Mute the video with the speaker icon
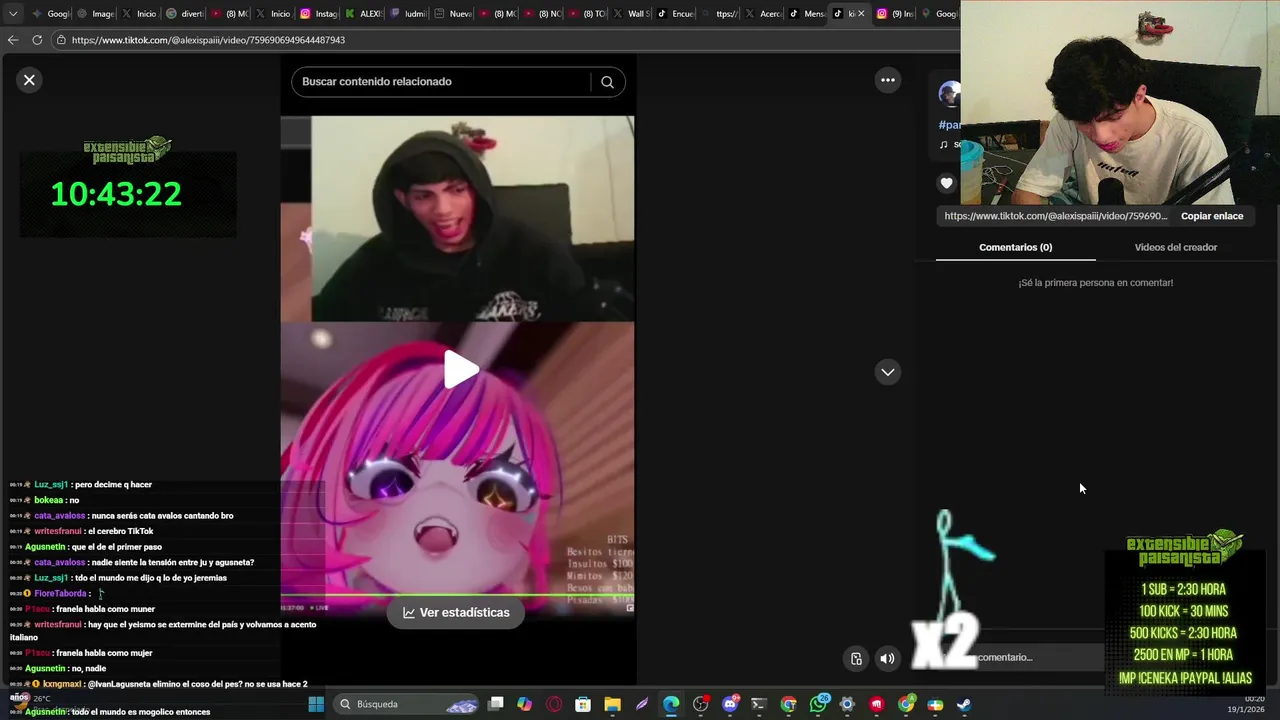This screenshot has height=720, width=1280. point(887,658)
